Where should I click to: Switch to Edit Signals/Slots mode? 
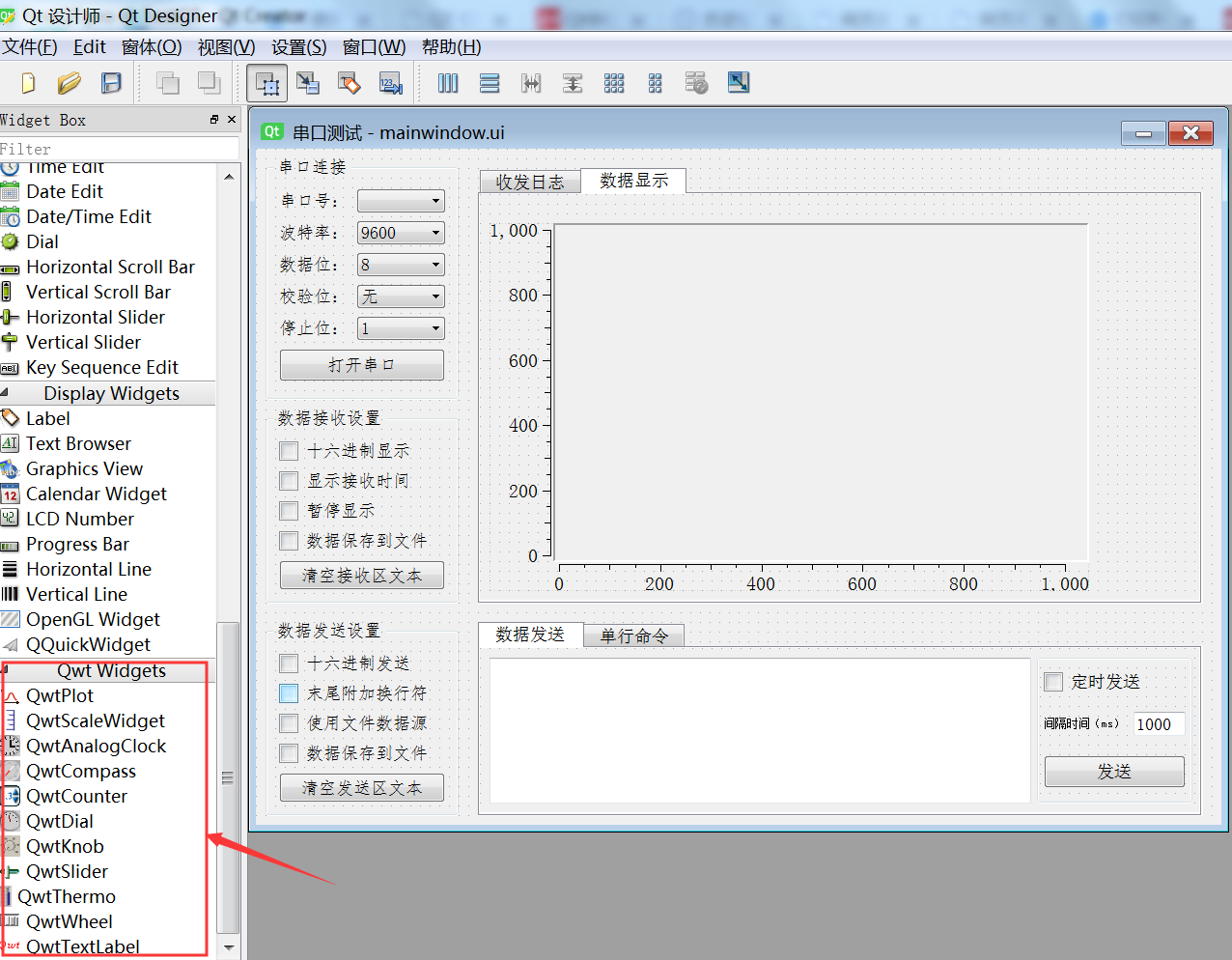click(309, 83)
